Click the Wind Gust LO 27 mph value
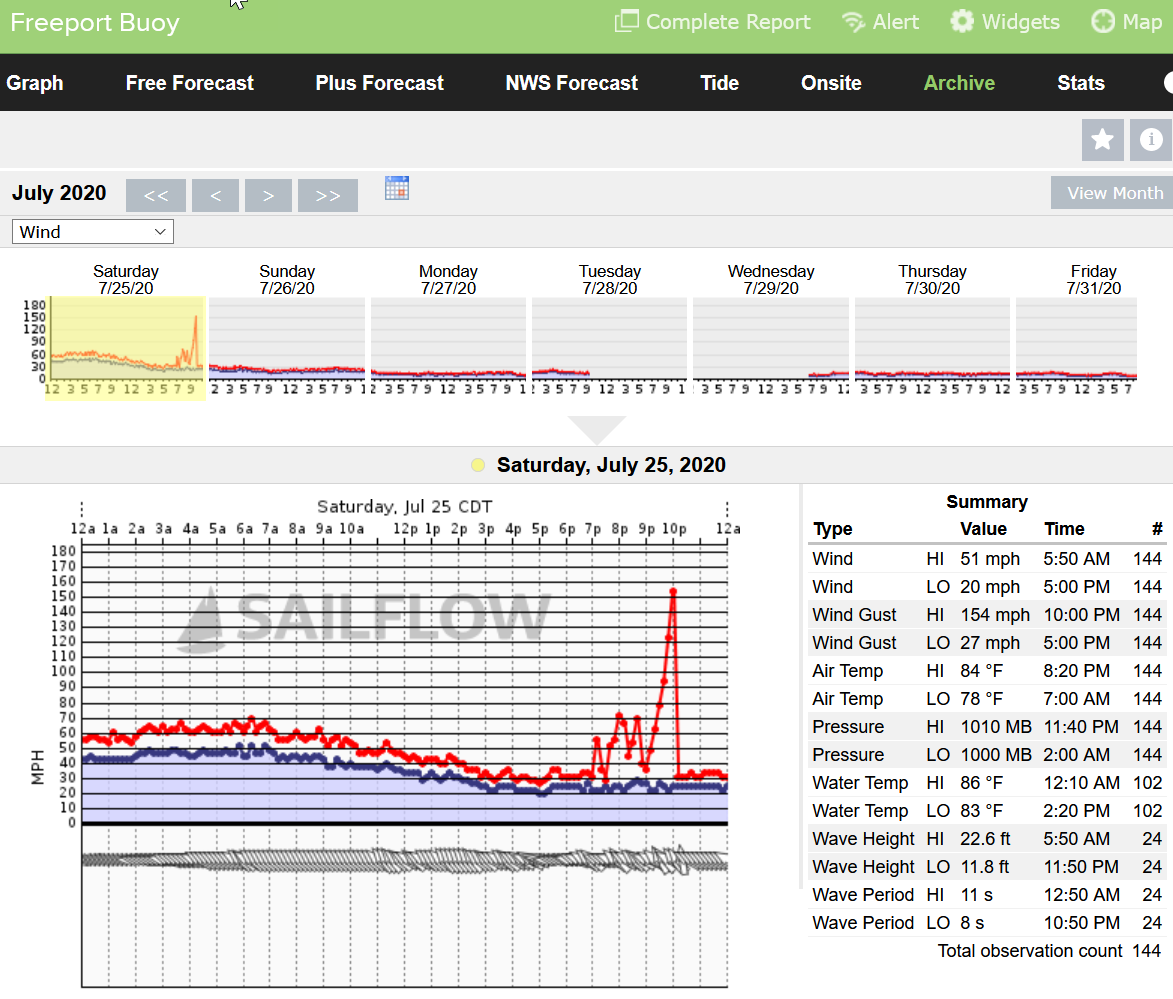This screenshot has height=999, width=1173. (990, 643)
